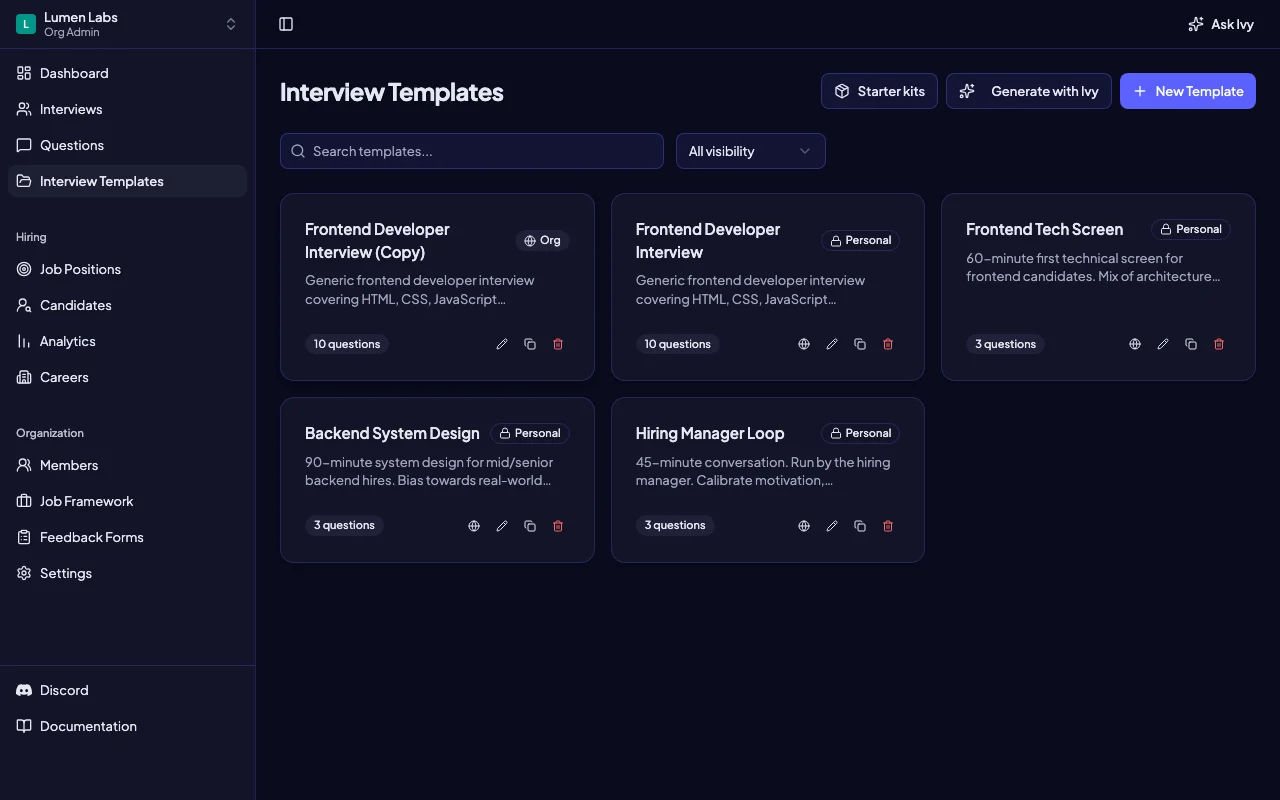This screenshot has width=1280, height=800.
Task: Open Generate with Ivy
Action: tap(1029, 91)
